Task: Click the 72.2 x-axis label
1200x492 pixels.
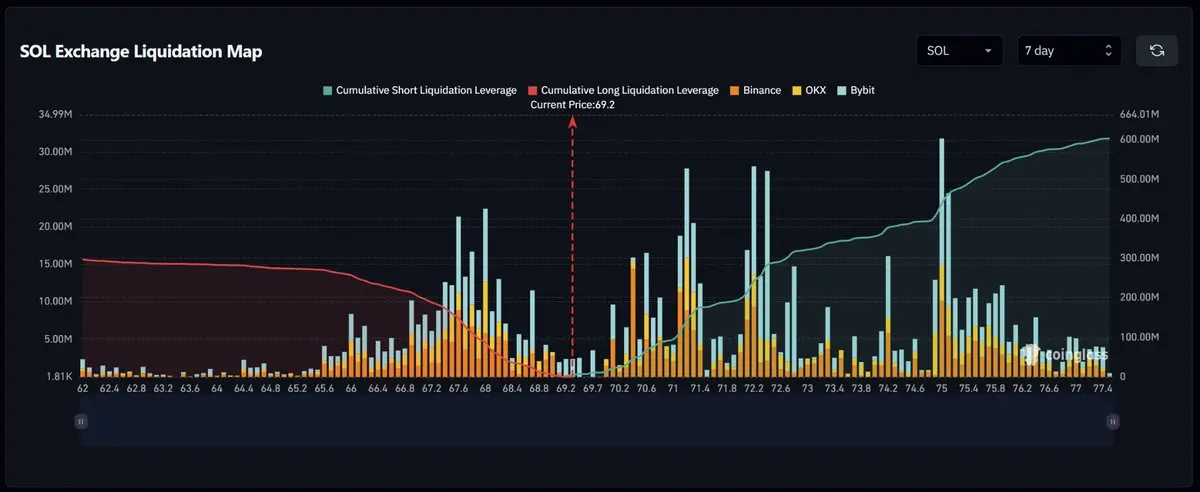Action: coord(753,388)
